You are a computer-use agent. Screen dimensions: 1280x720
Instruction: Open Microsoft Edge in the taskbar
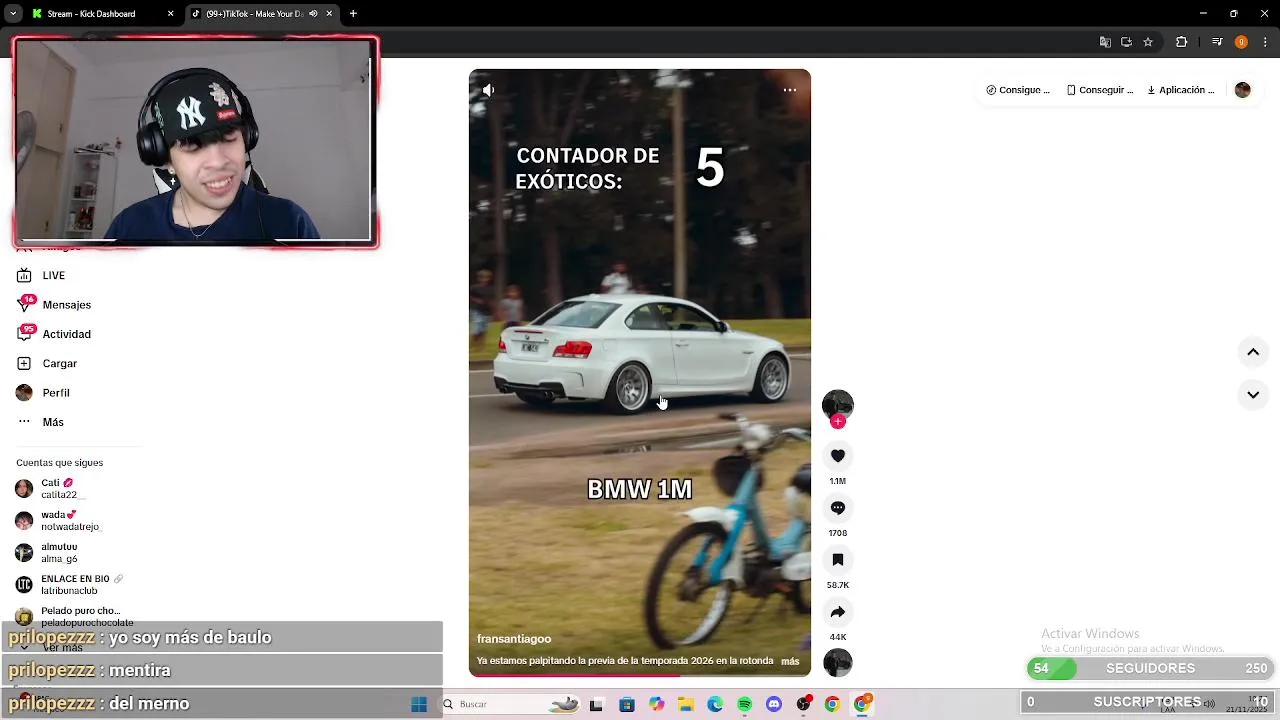pyautogui.click(x=715, y=705)
